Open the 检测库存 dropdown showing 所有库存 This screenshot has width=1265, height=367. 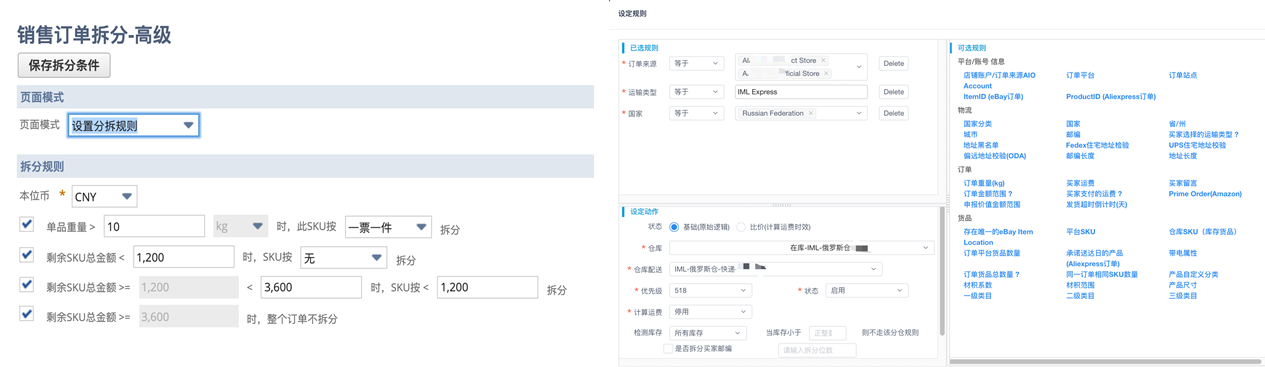pos(709,332)
